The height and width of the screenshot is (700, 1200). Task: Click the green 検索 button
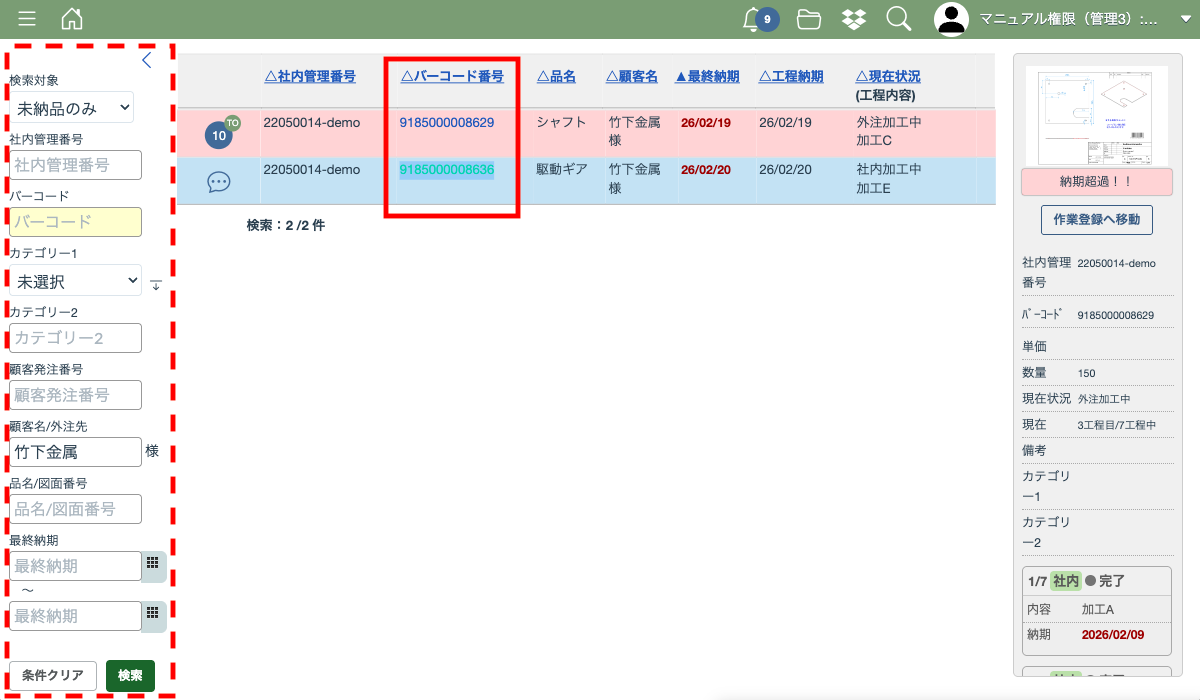130,676
